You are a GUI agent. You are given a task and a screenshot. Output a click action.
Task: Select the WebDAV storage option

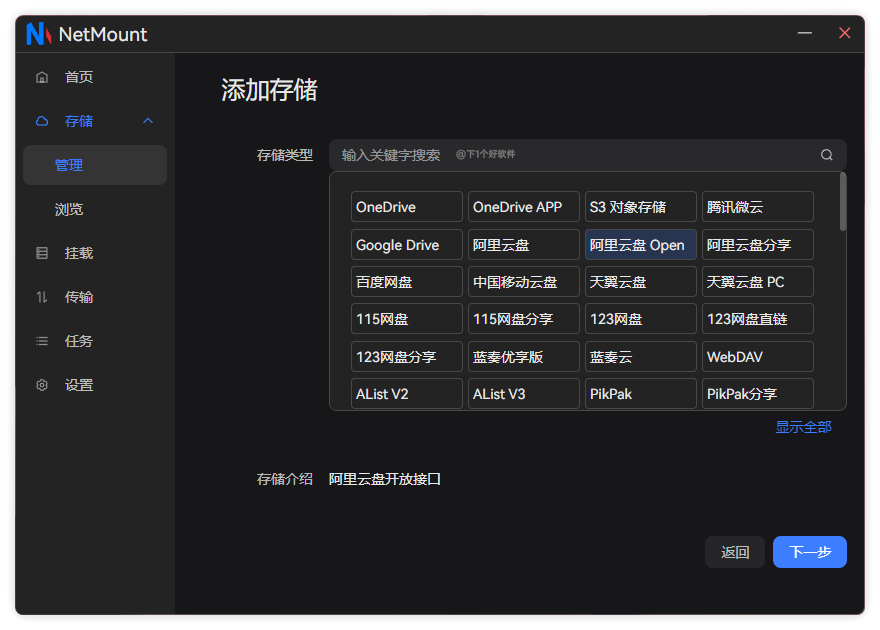757,357
